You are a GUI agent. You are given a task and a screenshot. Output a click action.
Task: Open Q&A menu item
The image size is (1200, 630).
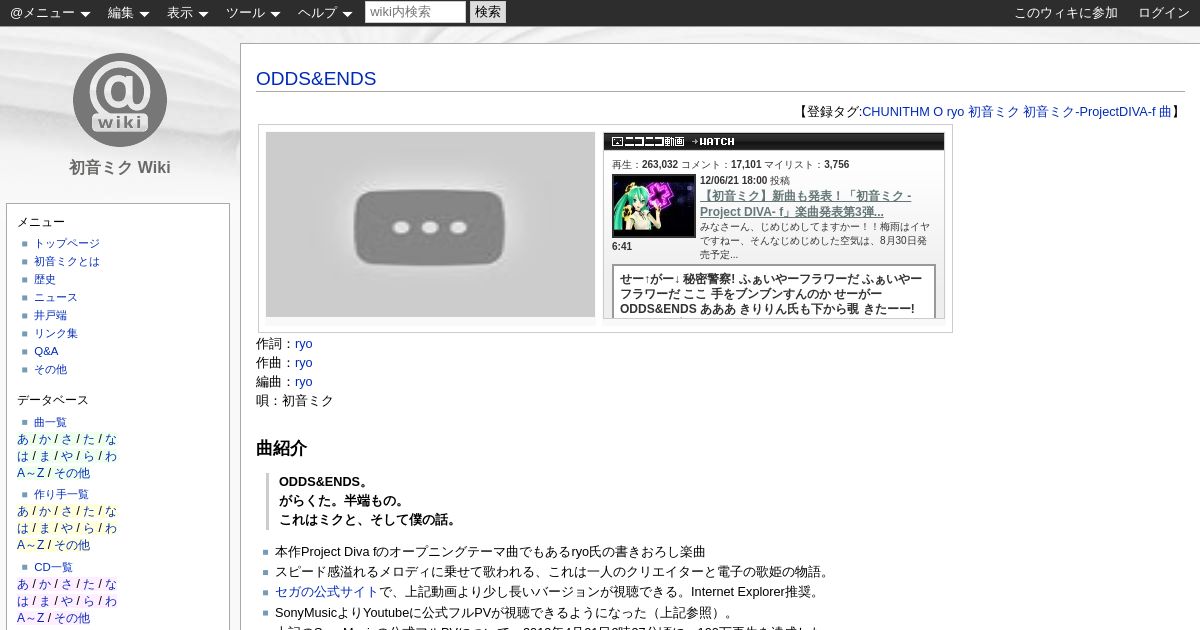[46, 351]
